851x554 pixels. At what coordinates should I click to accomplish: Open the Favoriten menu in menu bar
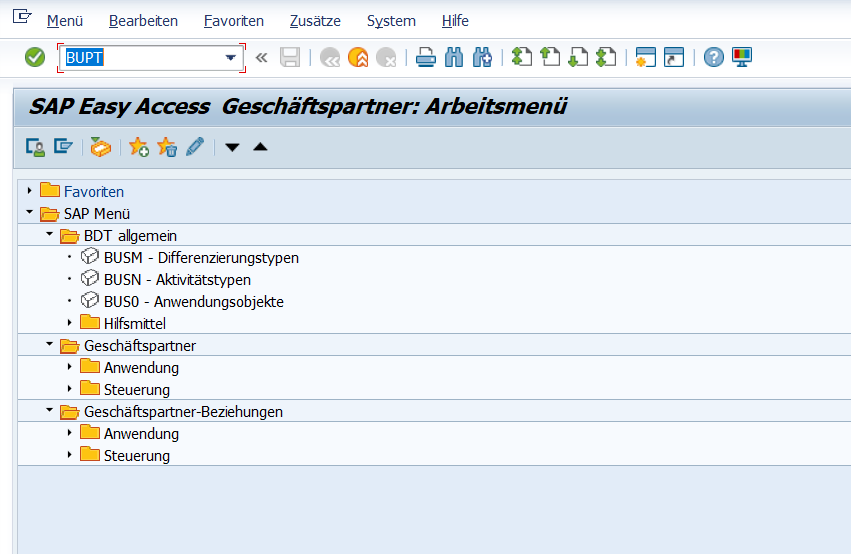tap(234, 21)
